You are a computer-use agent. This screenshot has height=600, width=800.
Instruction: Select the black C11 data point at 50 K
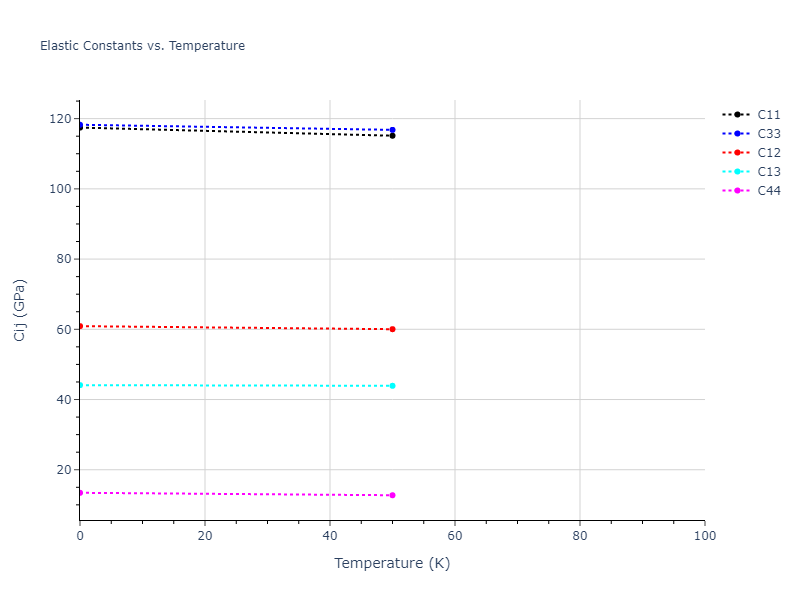click(392, 135)
